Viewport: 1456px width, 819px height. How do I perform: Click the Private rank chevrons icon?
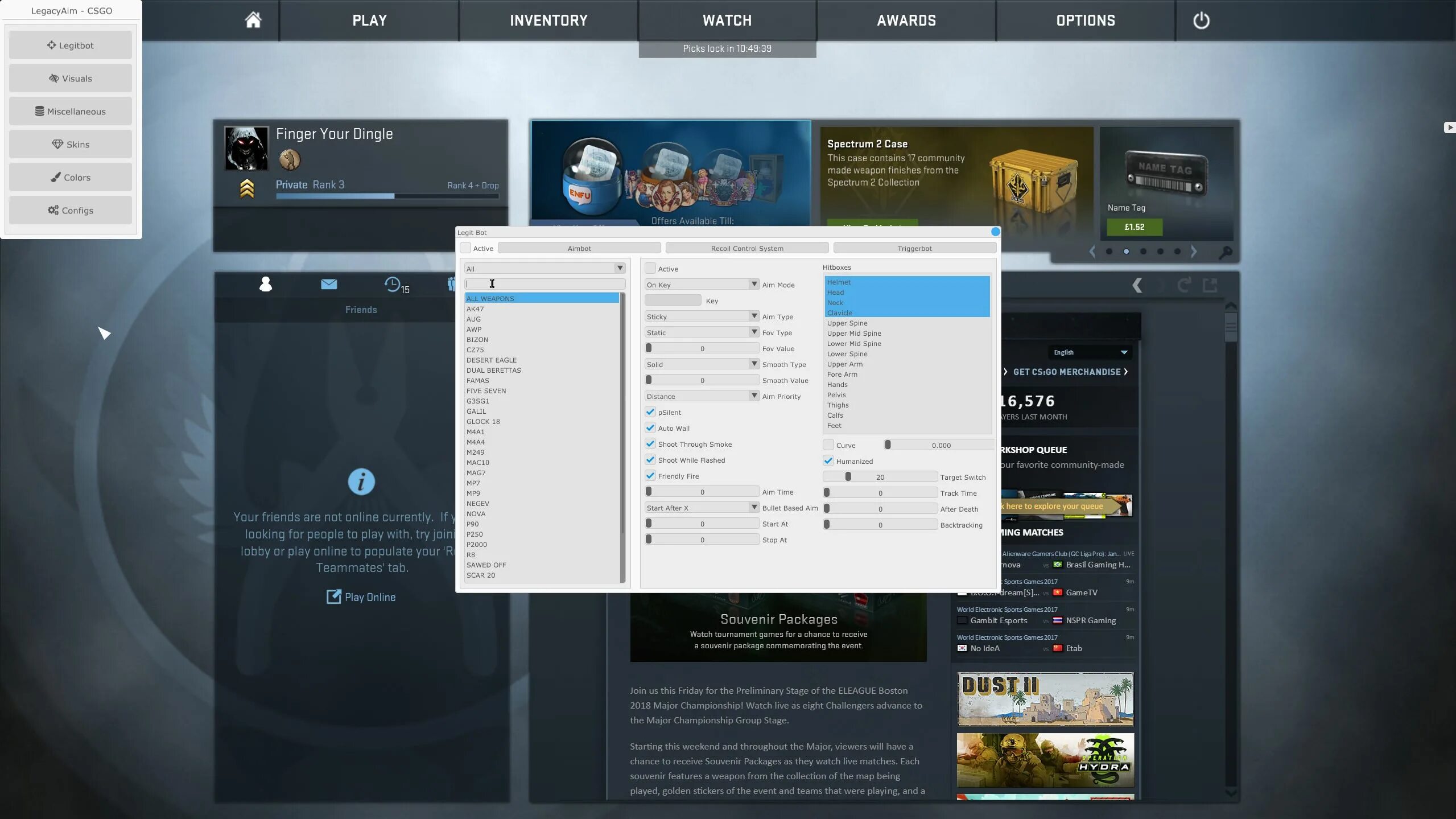[x=247, y=188]
